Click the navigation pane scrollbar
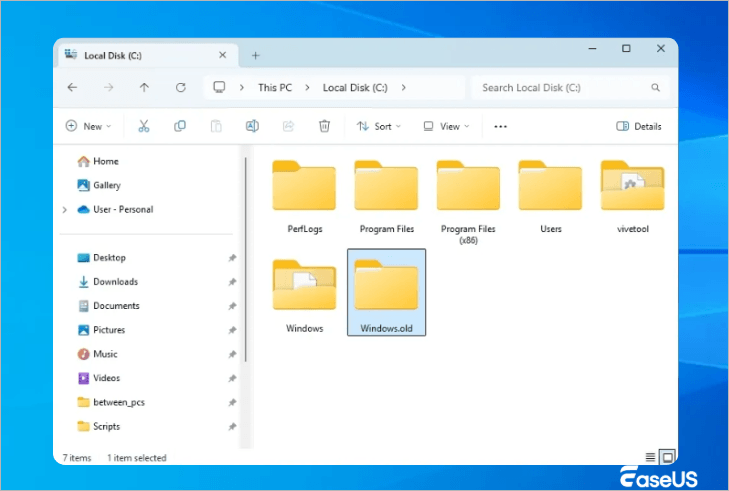729x491 pixels. point(245,259)
